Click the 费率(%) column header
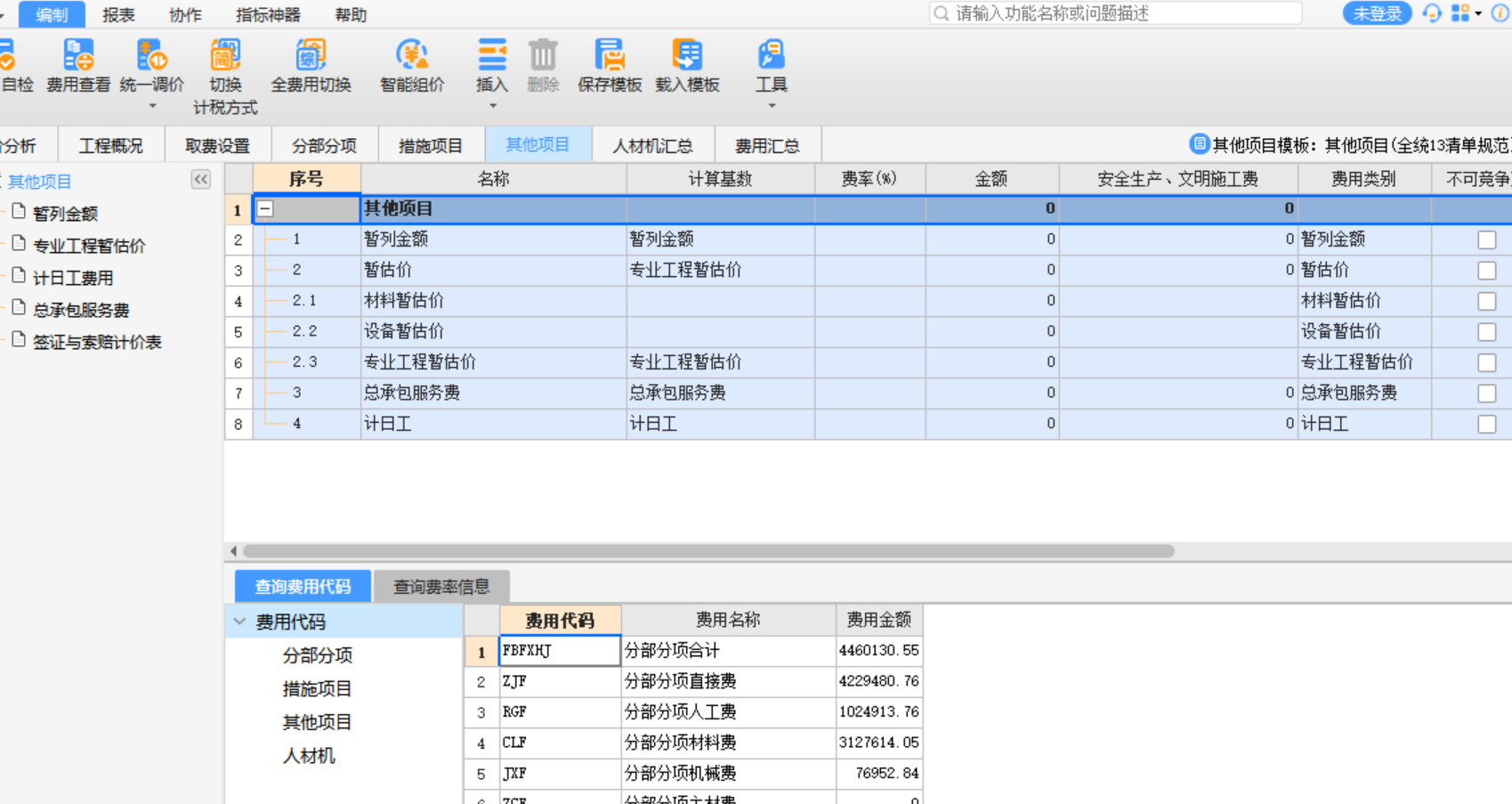The width and height of the screenshot is (1512, 804). tap(869, 179)
